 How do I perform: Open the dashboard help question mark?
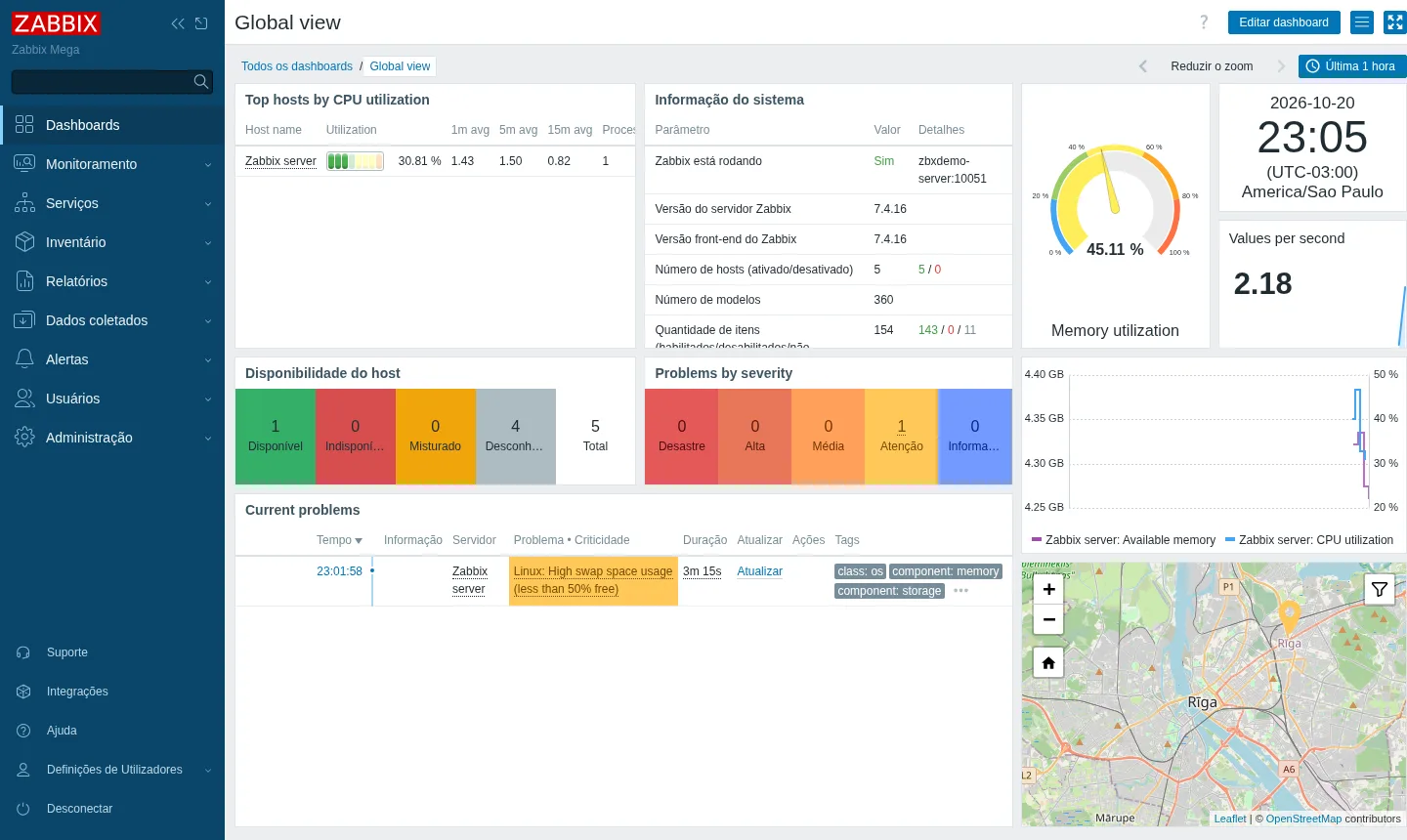pyautogui.click(x=1204, y=22)
